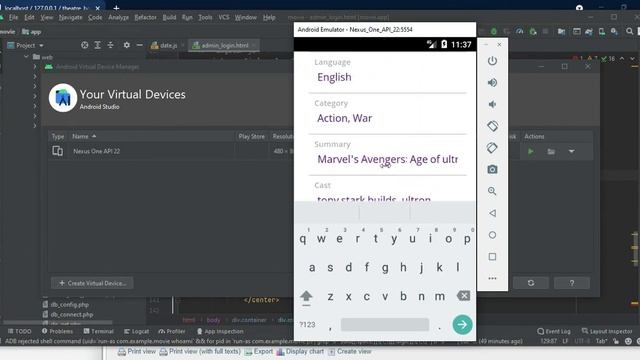The width and height of the screenshot is (640, 360).
Task: Click the Category field Action, War
Action: click(387, 118)
